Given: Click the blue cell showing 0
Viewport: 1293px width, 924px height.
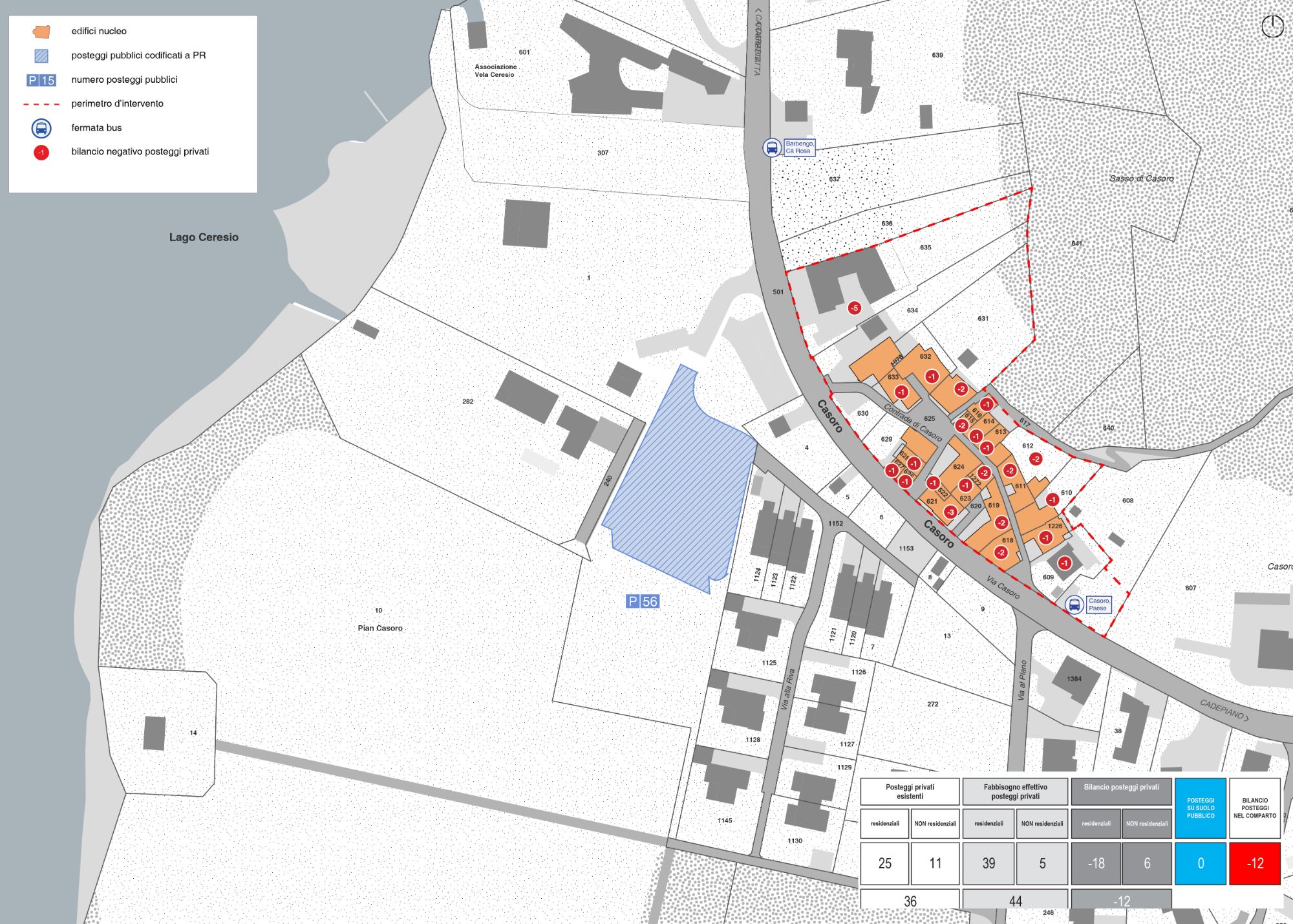Looking at the screenshot, I should (x=1200, y=863).
